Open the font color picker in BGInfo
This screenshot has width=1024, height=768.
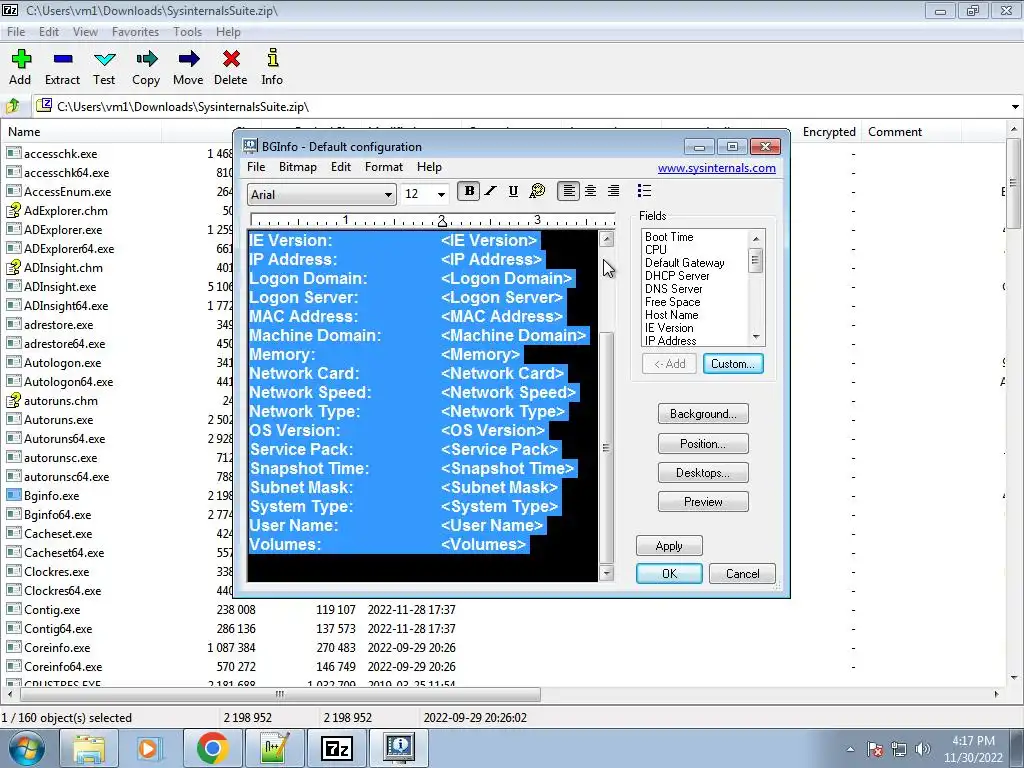[537, 191]
